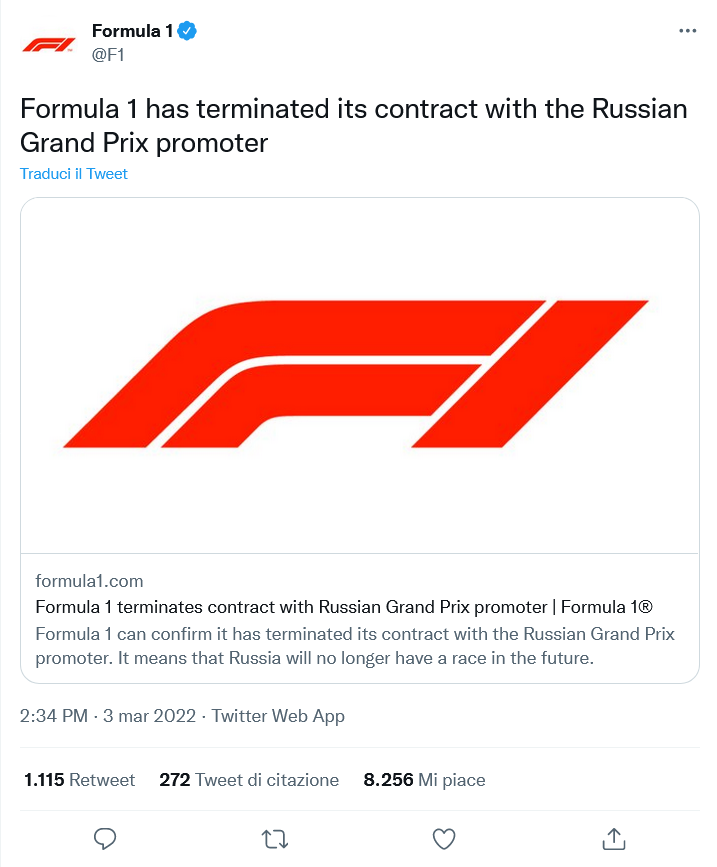Screen dimensions: 717x867
Task: Like the tweet with the heart icon
Action: click(444, 838)
